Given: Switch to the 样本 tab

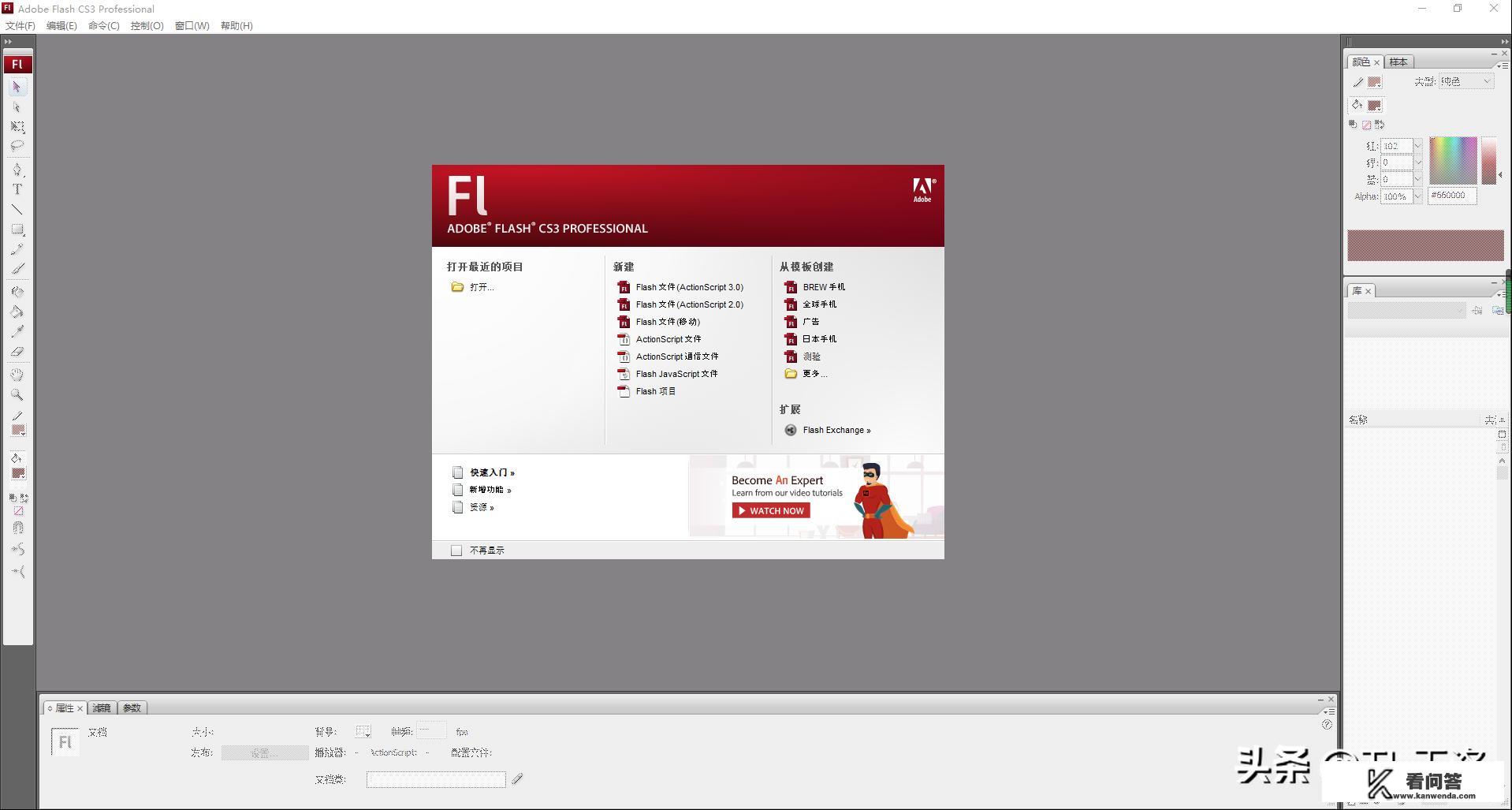Looking at the screenshot, I should click(x=1398, y=62).
